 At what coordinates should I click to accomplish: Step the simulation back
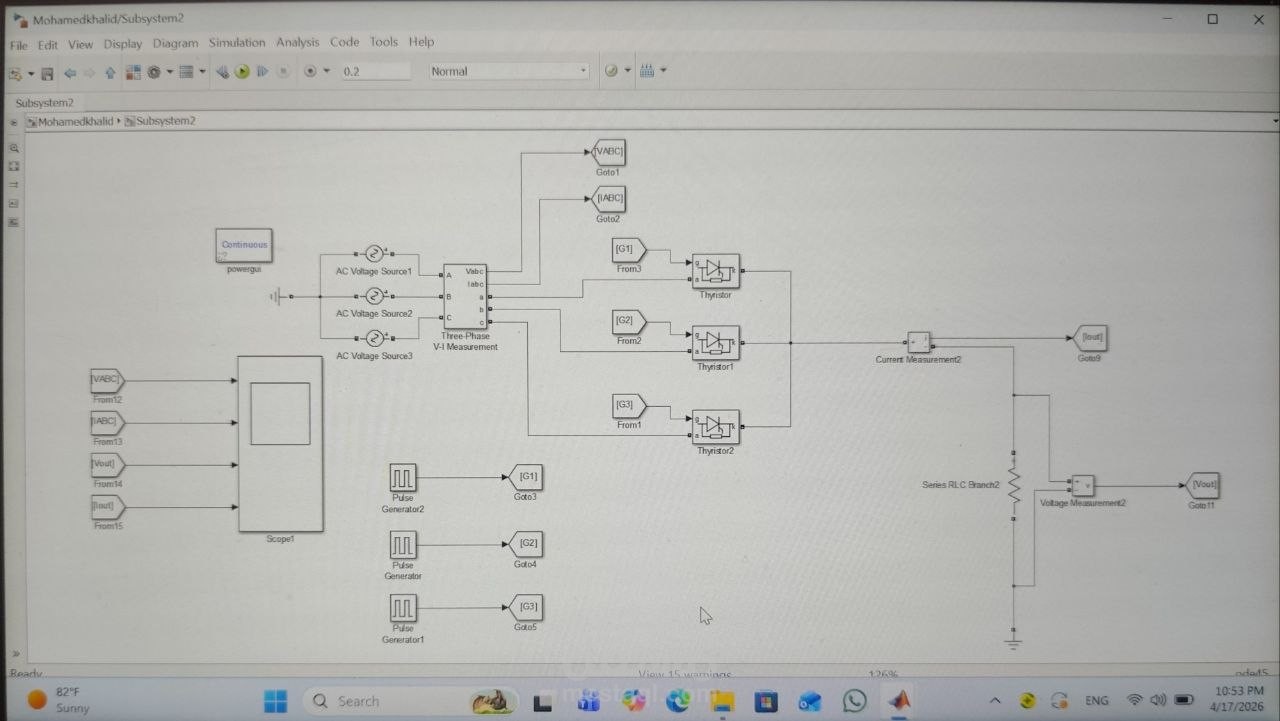point(222,72)
